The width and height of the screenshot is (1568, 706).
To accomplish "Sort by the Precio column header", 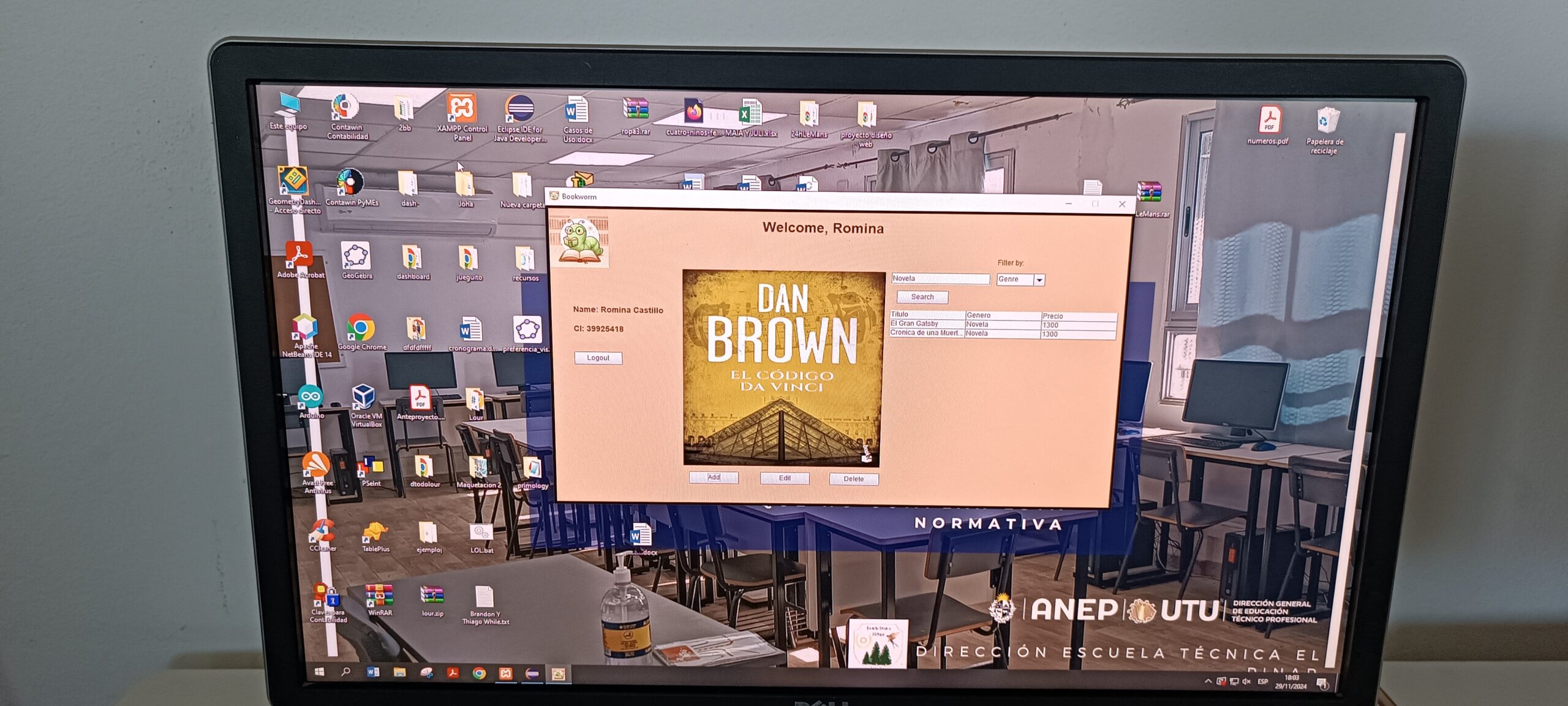I will pyautogui.click(x=1078, y=316).
